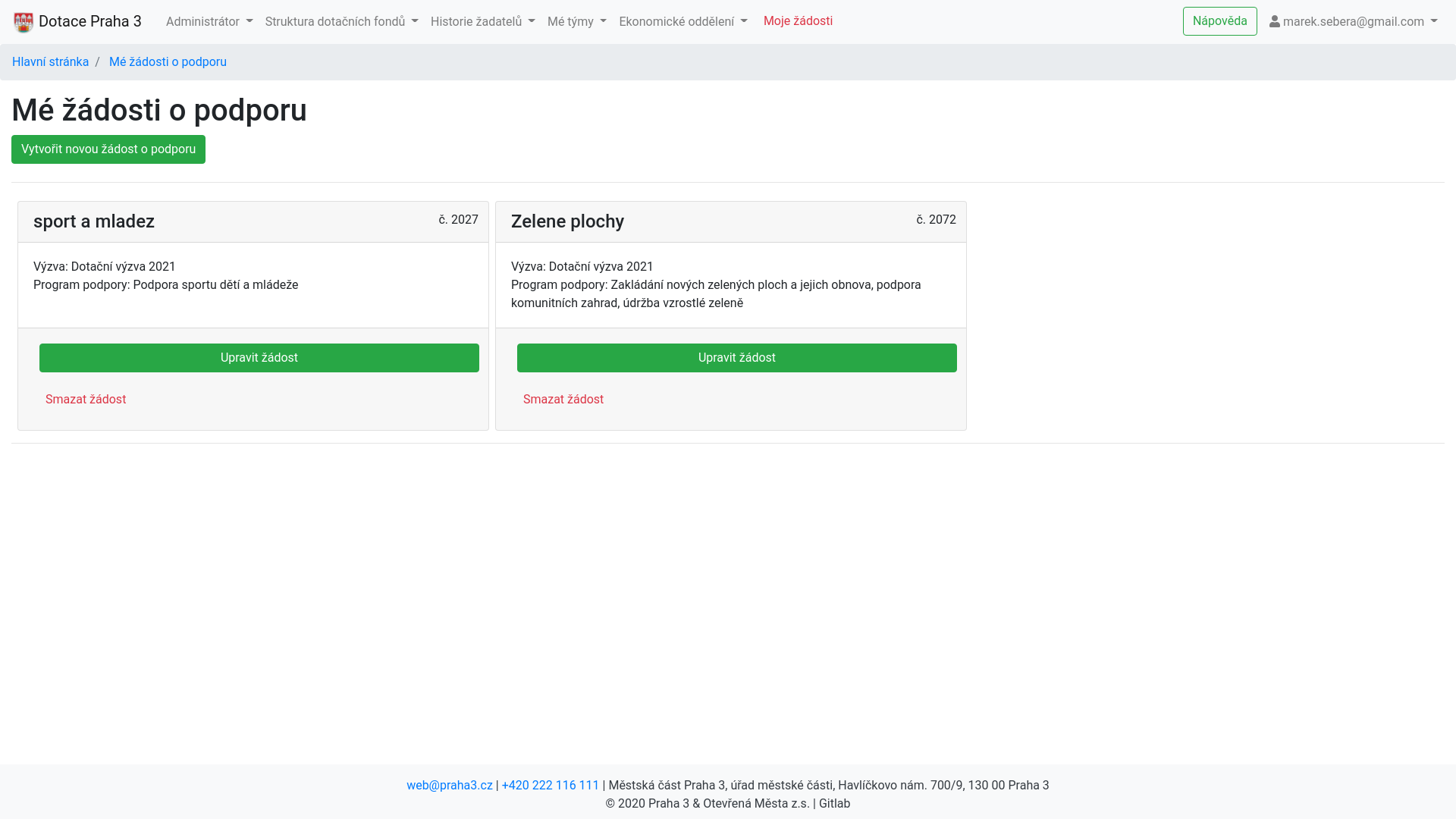
Task: Open the Administrátor dropdown menu
Action: [x=209, y=22]
